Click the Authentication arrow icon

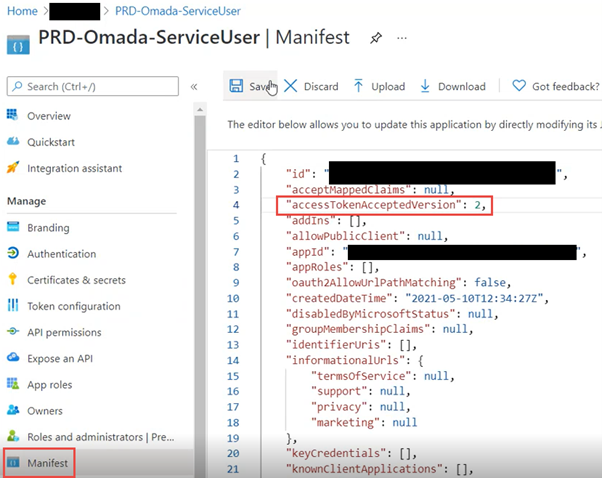13,253
